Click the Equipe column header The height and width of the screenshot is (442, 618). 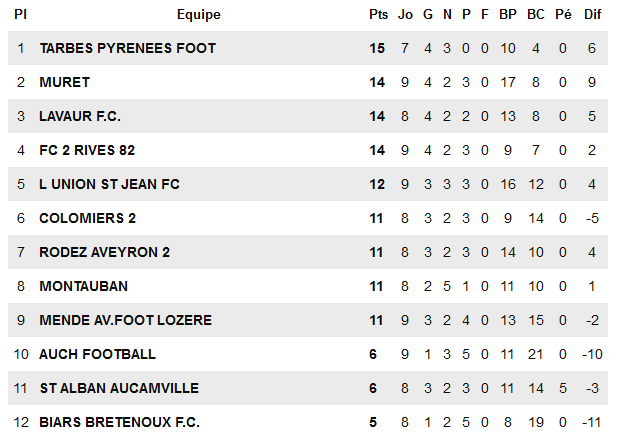pyautogui.click(x=198, y=15)
